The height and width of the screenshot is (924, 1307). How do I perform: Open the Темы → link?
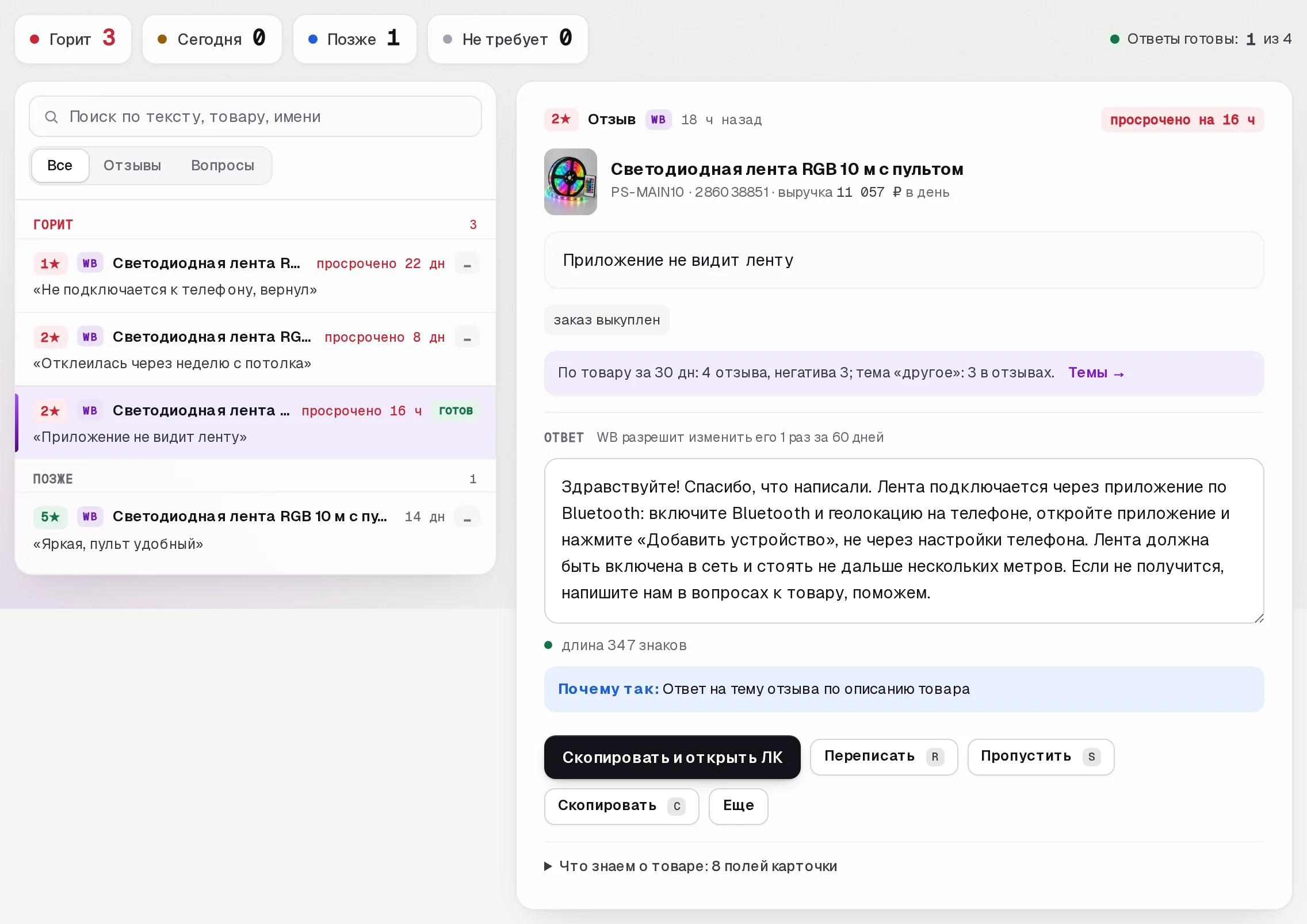click(x=1096, y=373)
